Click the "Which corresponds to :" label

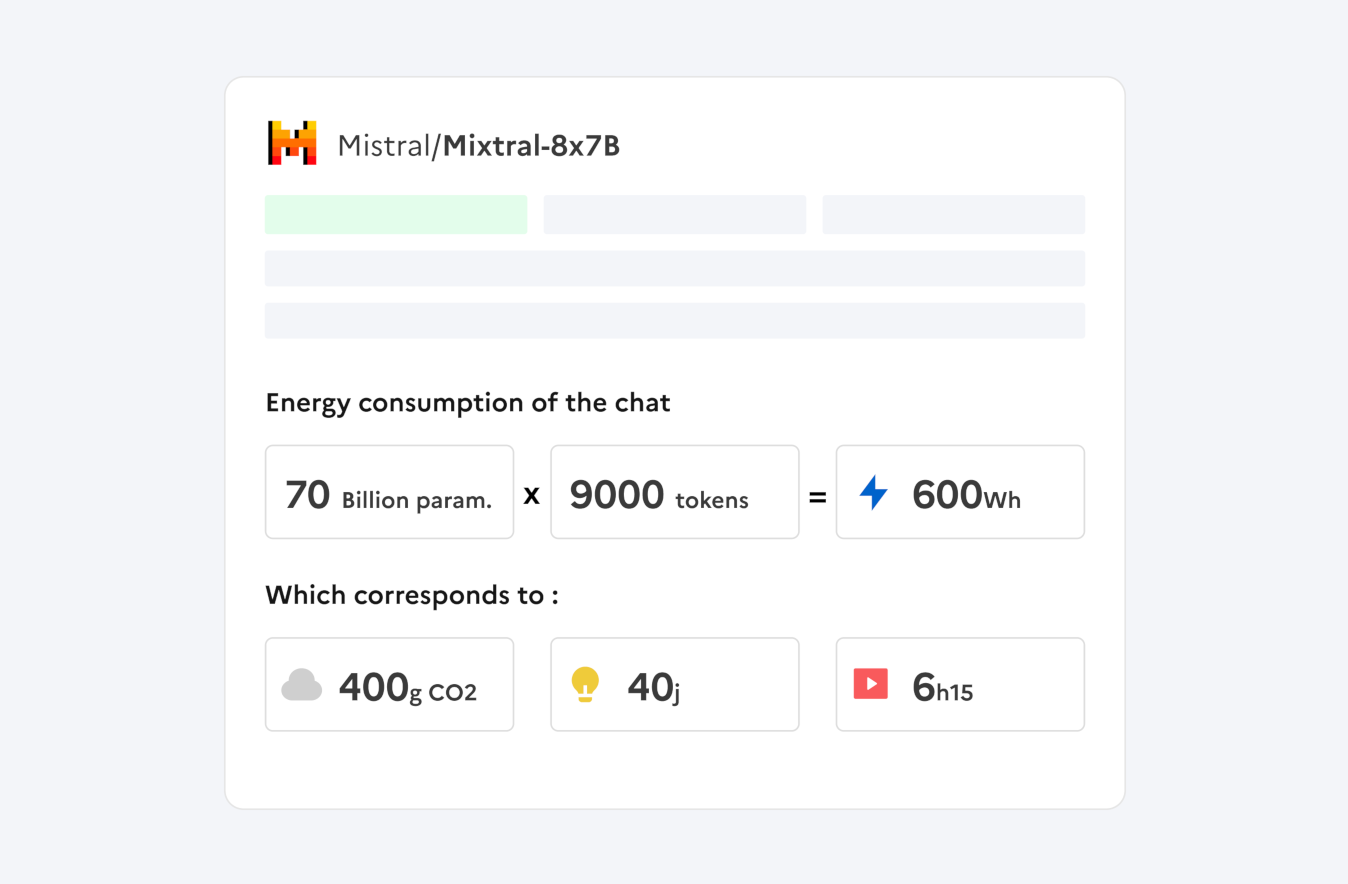tap(412, 596)
